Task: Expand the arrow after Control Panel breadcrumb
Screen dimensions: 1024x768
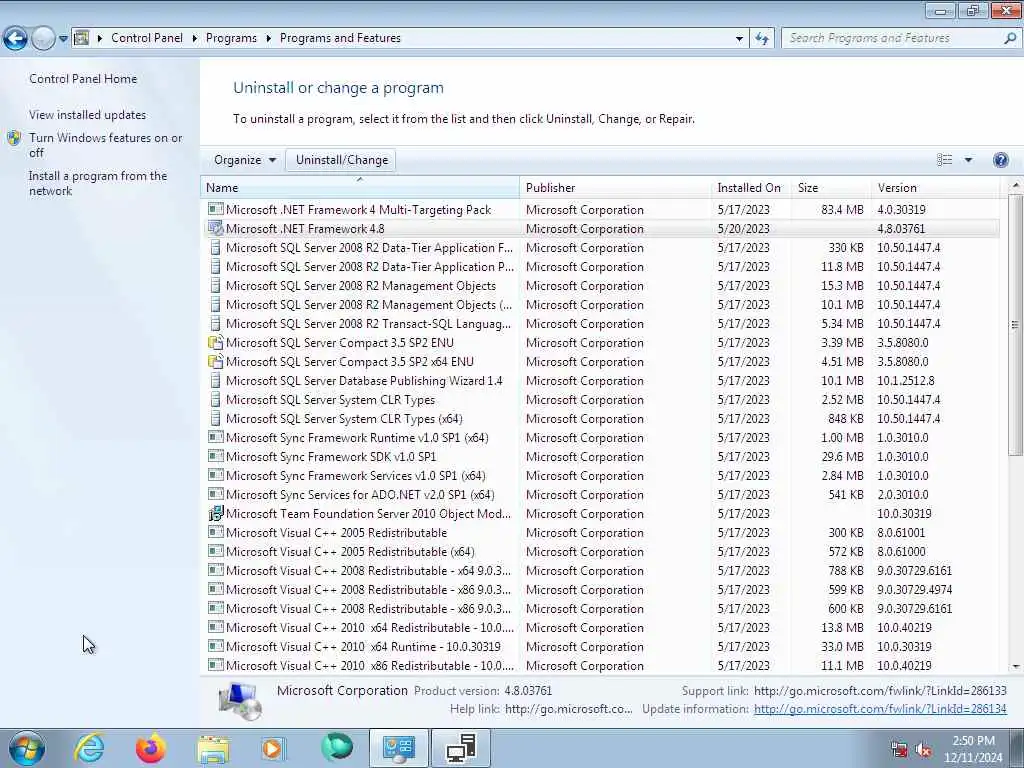Action: click(195, 39)
